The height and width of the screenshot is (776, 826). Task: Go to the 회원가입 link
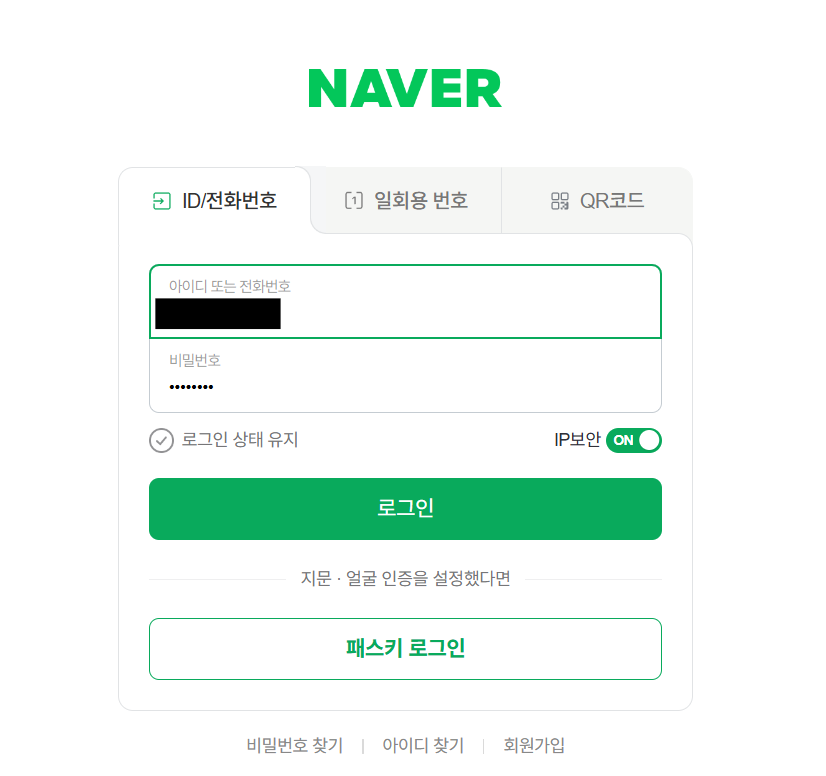pos(534,745)
